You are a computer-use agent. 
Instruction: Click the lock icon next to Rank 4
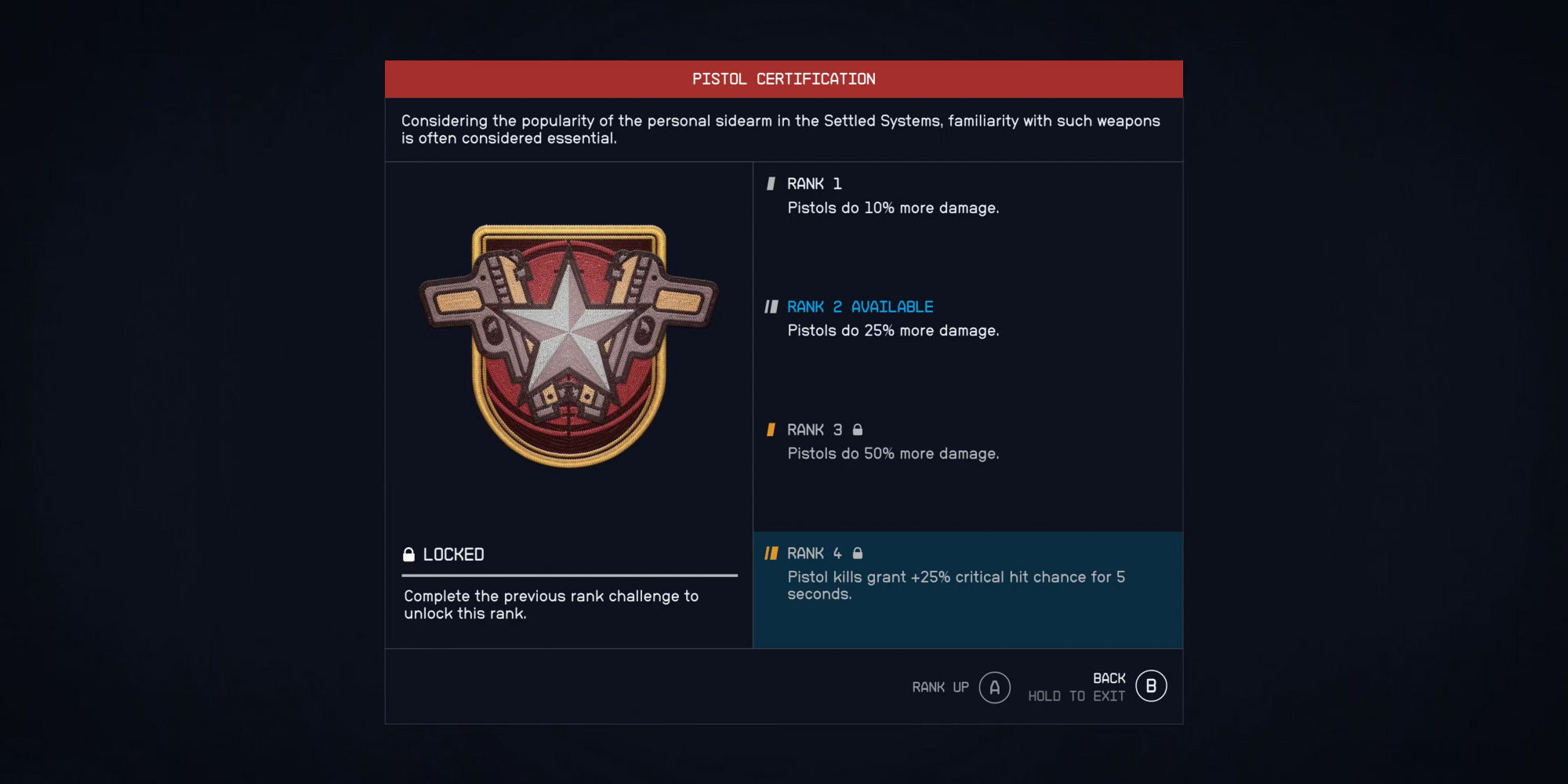click(x=858, y=553)
